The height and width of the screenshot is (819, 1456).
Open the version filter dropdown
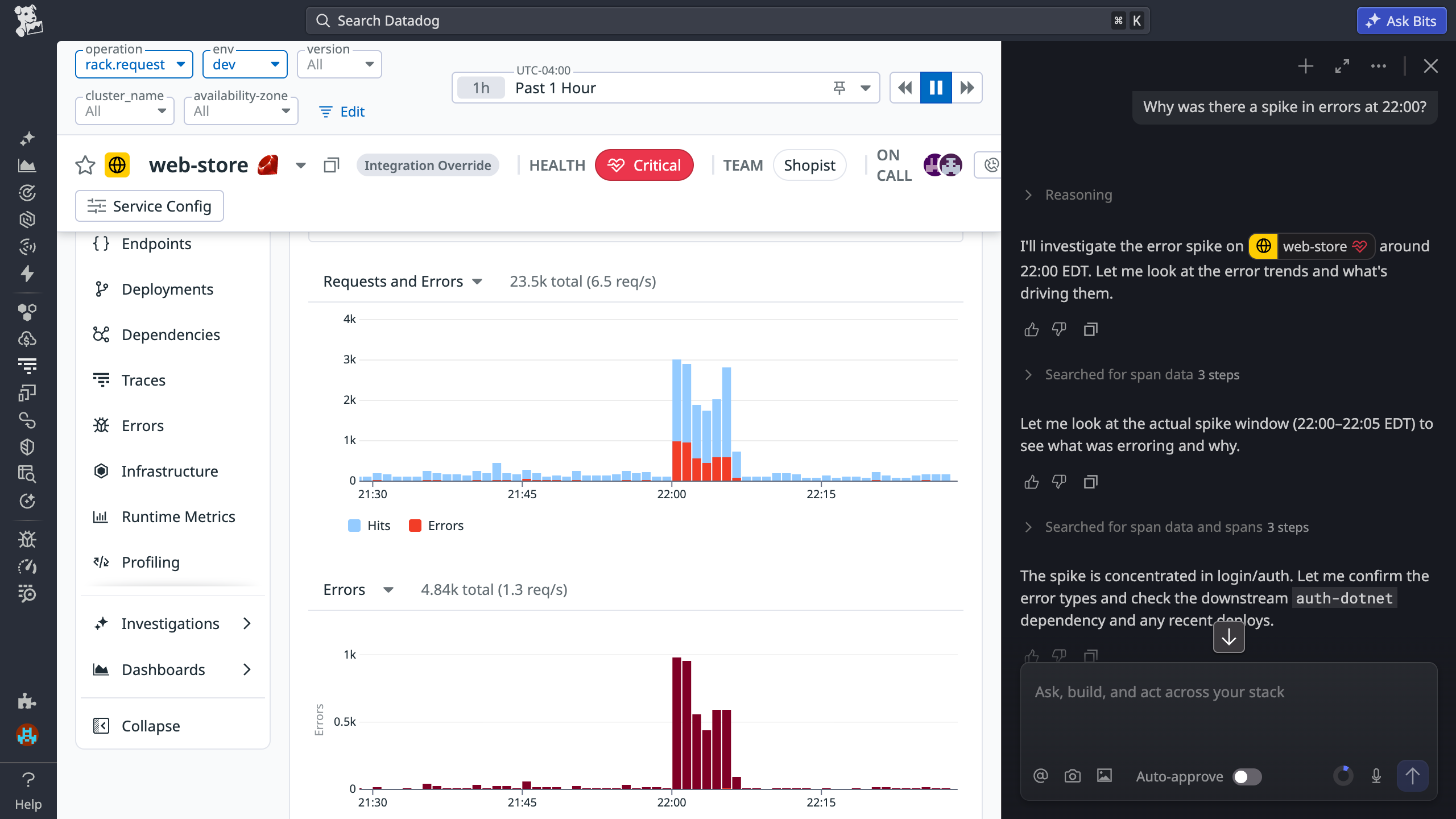pos(340,64)
